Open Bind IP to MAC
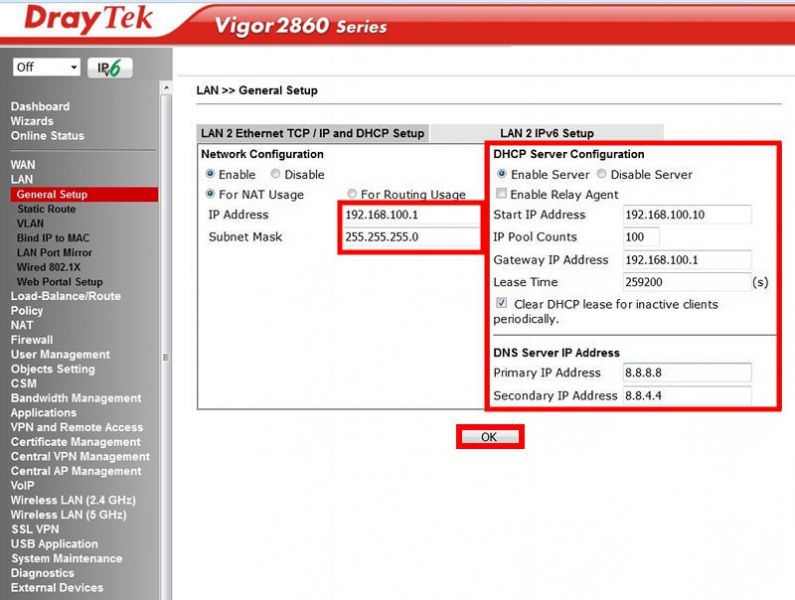This screenshot has width=795, height=600. (53, 238)
